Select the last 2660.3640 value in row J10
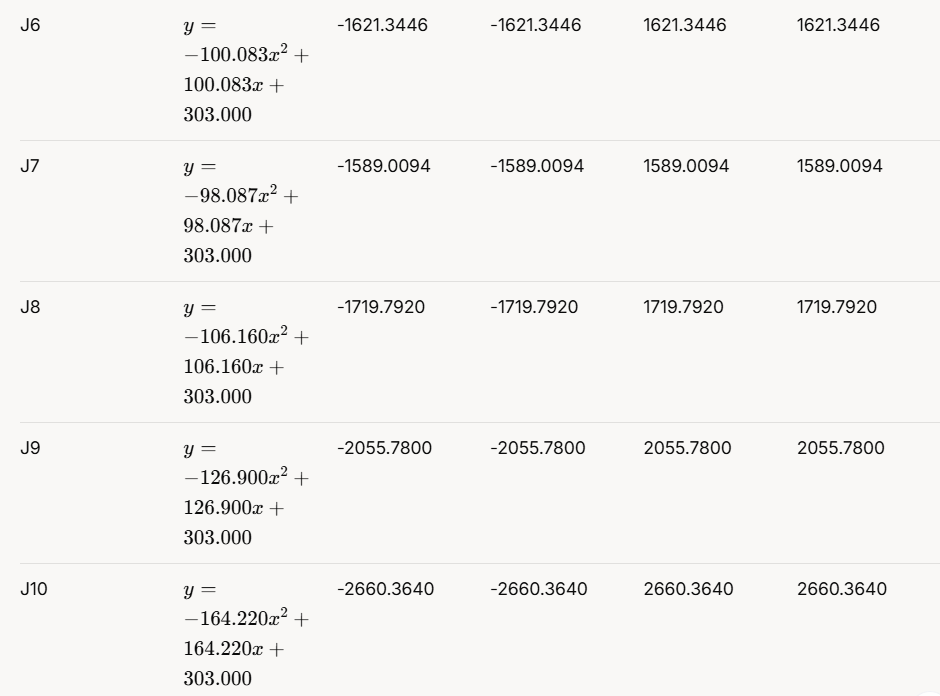Screen dimensions: 940x696 pyautogui.click(x=842, y=589)
